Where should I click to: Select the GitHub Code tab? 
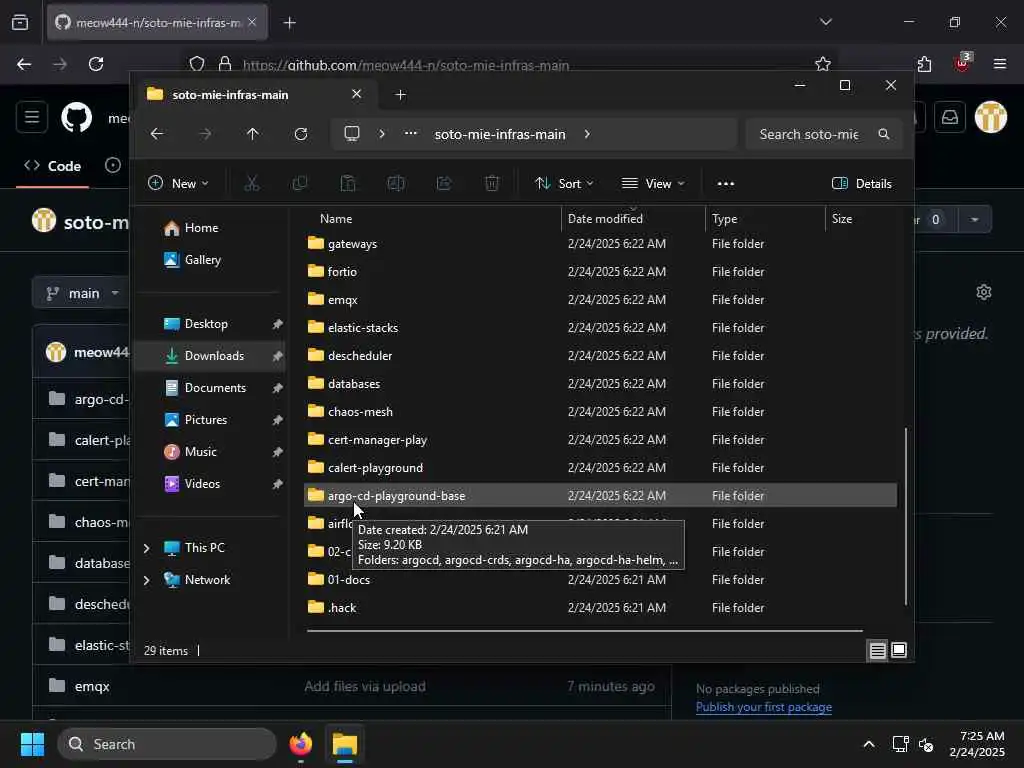click(53, 166)
